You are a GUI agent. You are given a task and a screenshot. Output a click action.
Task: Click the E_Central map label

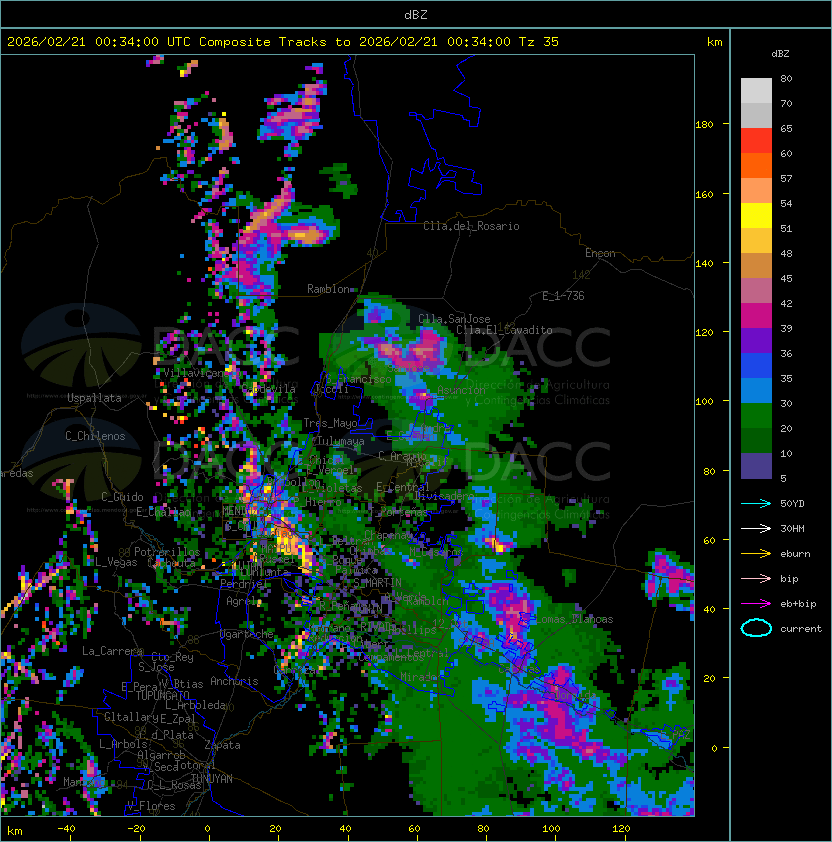(403, 487)
